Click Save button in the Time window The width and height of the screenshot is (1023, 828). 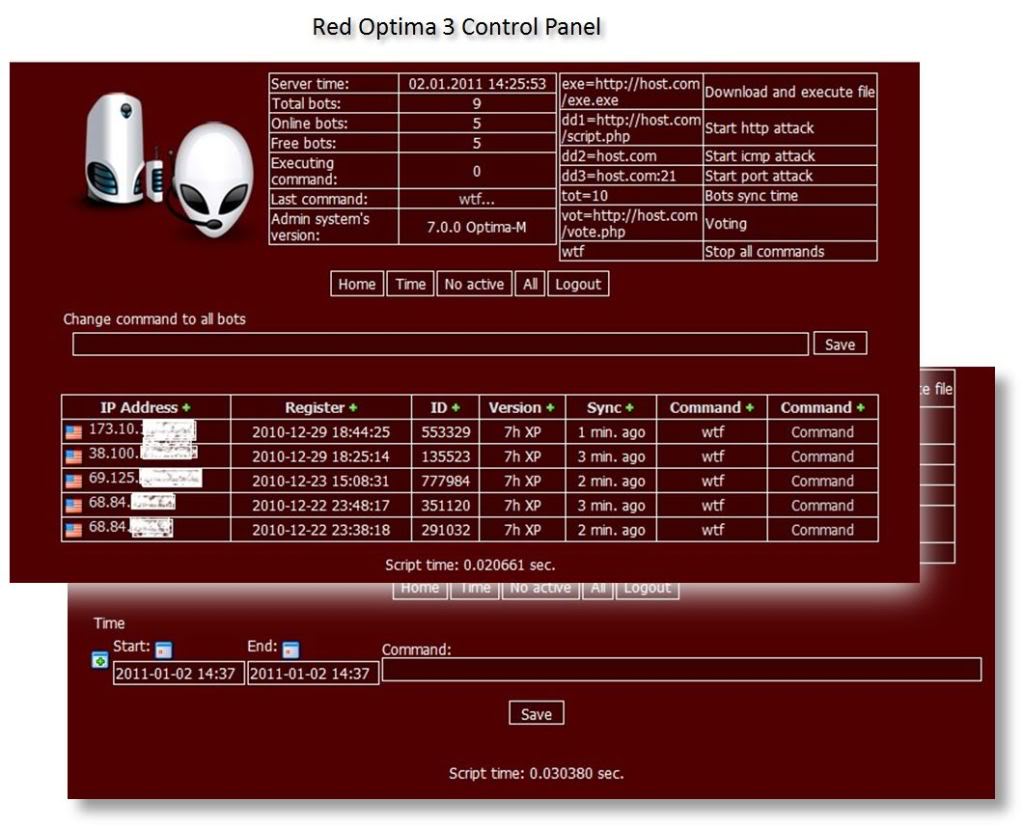(x=536, y=714)
